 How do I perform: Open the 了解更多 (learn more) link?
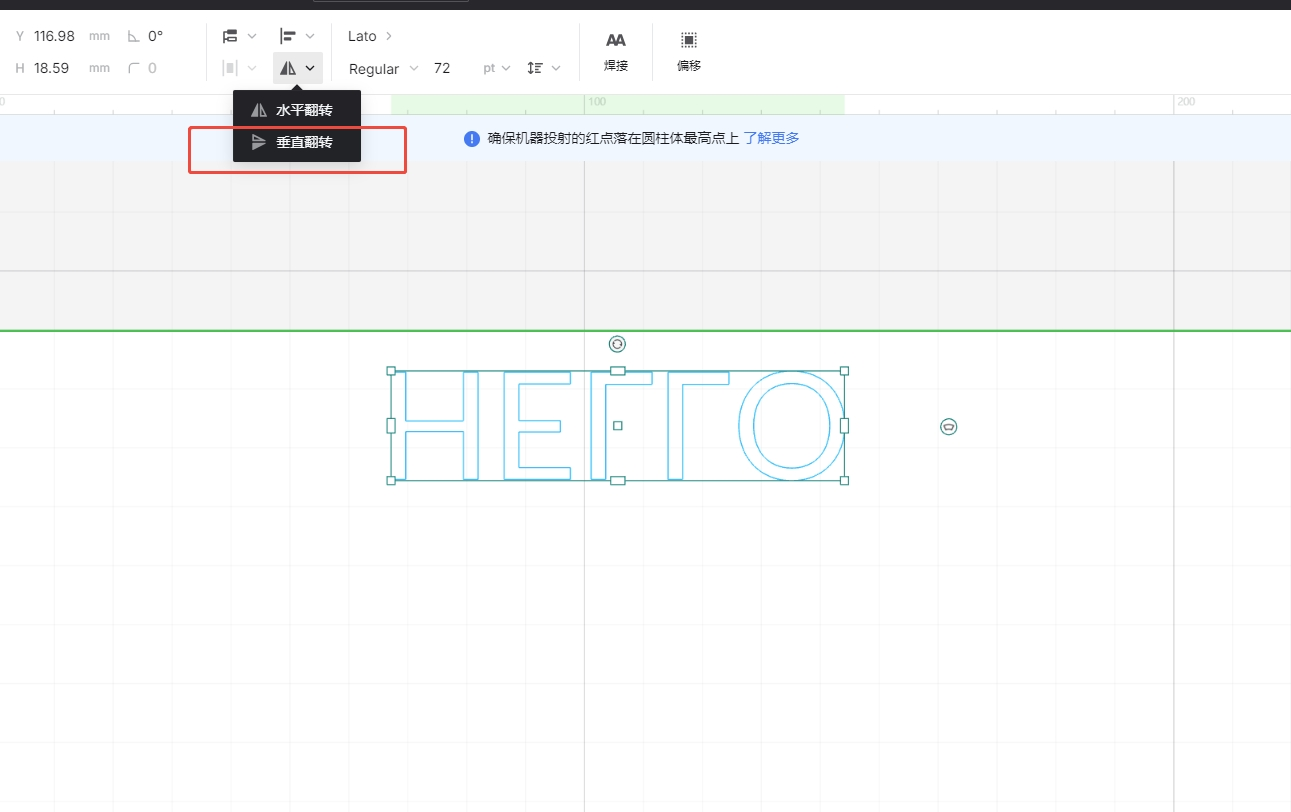771,138
